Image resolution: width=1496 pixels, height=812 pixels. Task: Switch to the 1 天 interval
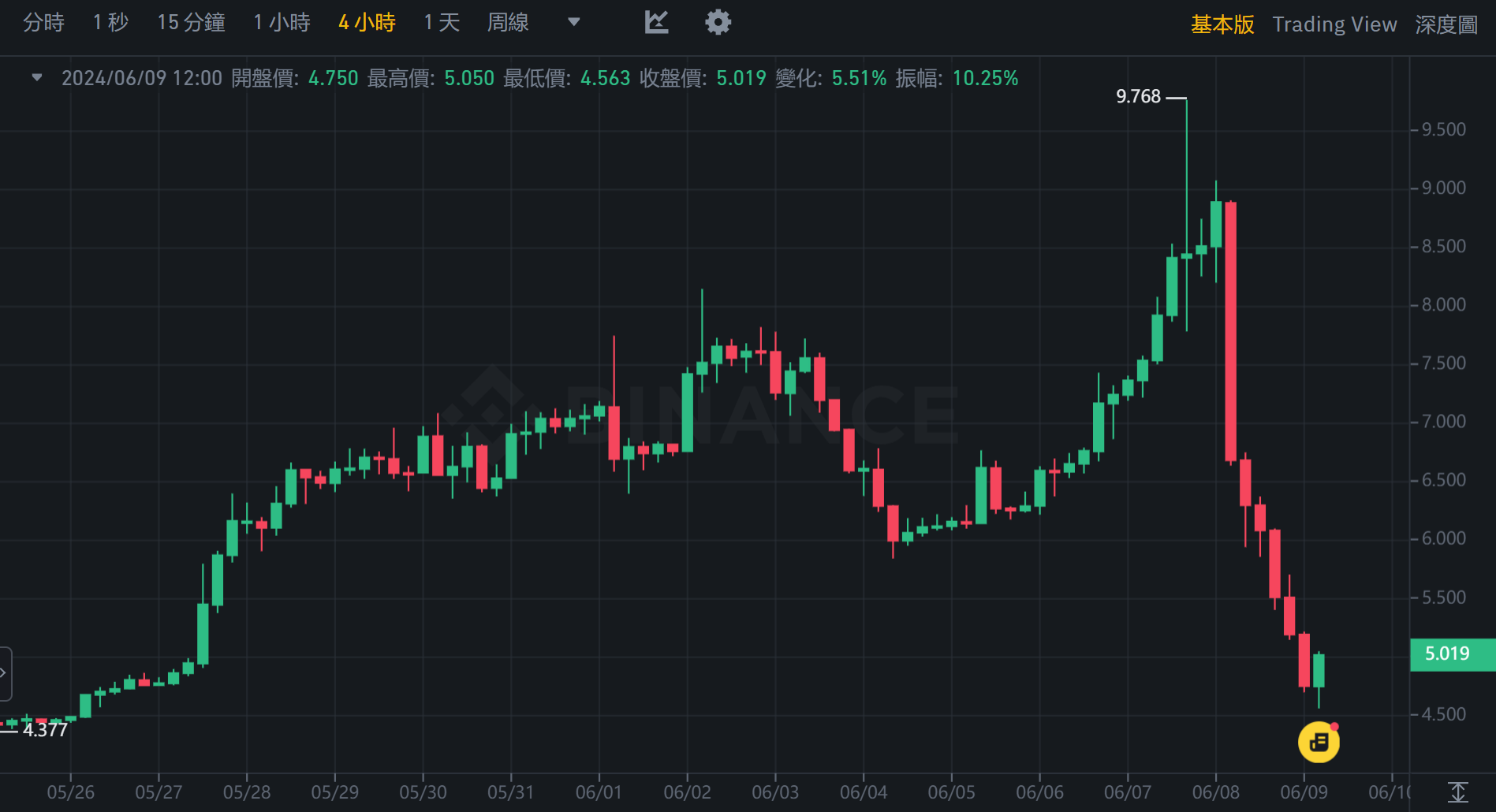coord(441,23)
